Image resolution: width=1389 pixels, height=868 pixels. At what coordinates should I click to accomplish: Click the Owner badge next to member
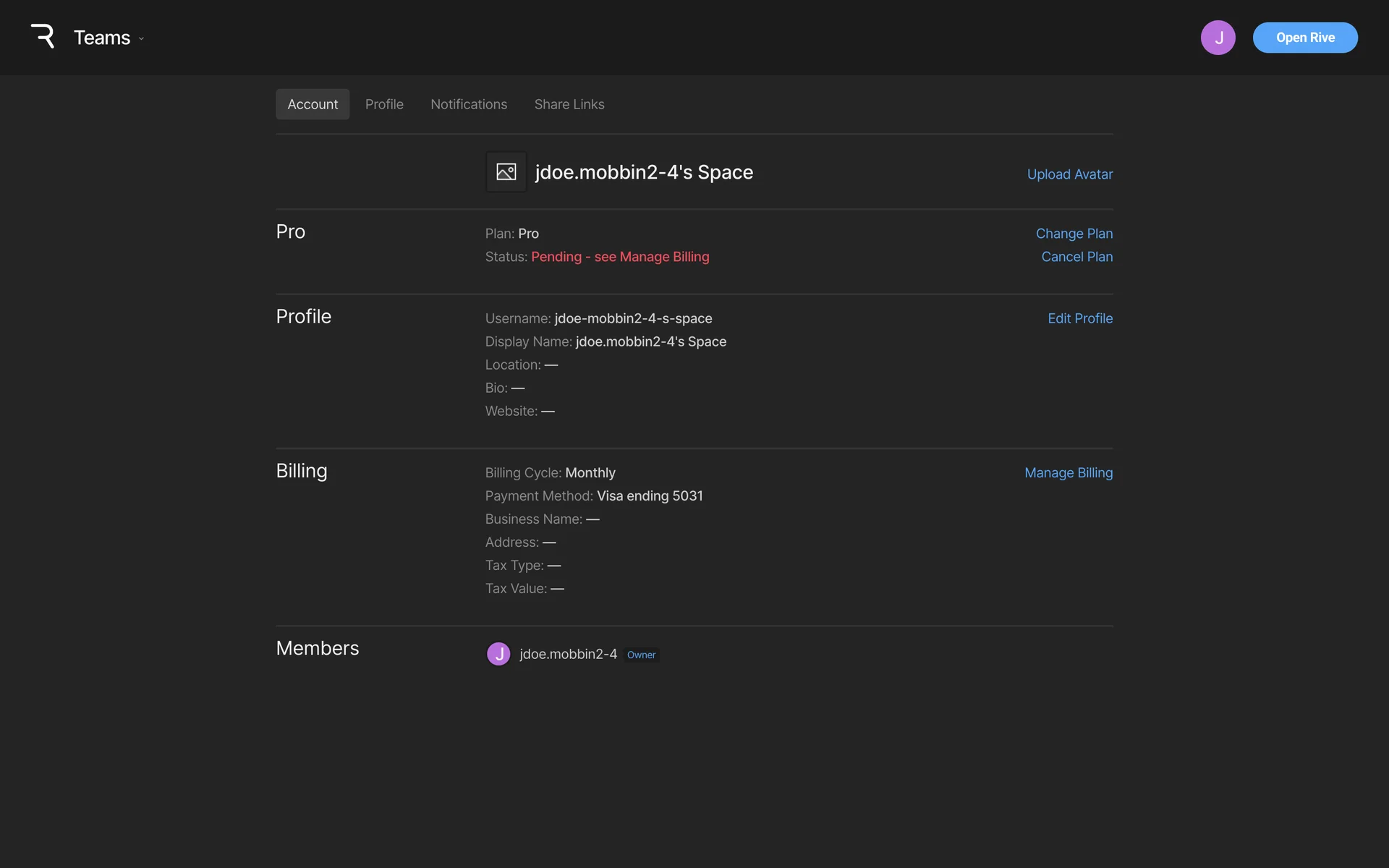coord(641,655)
